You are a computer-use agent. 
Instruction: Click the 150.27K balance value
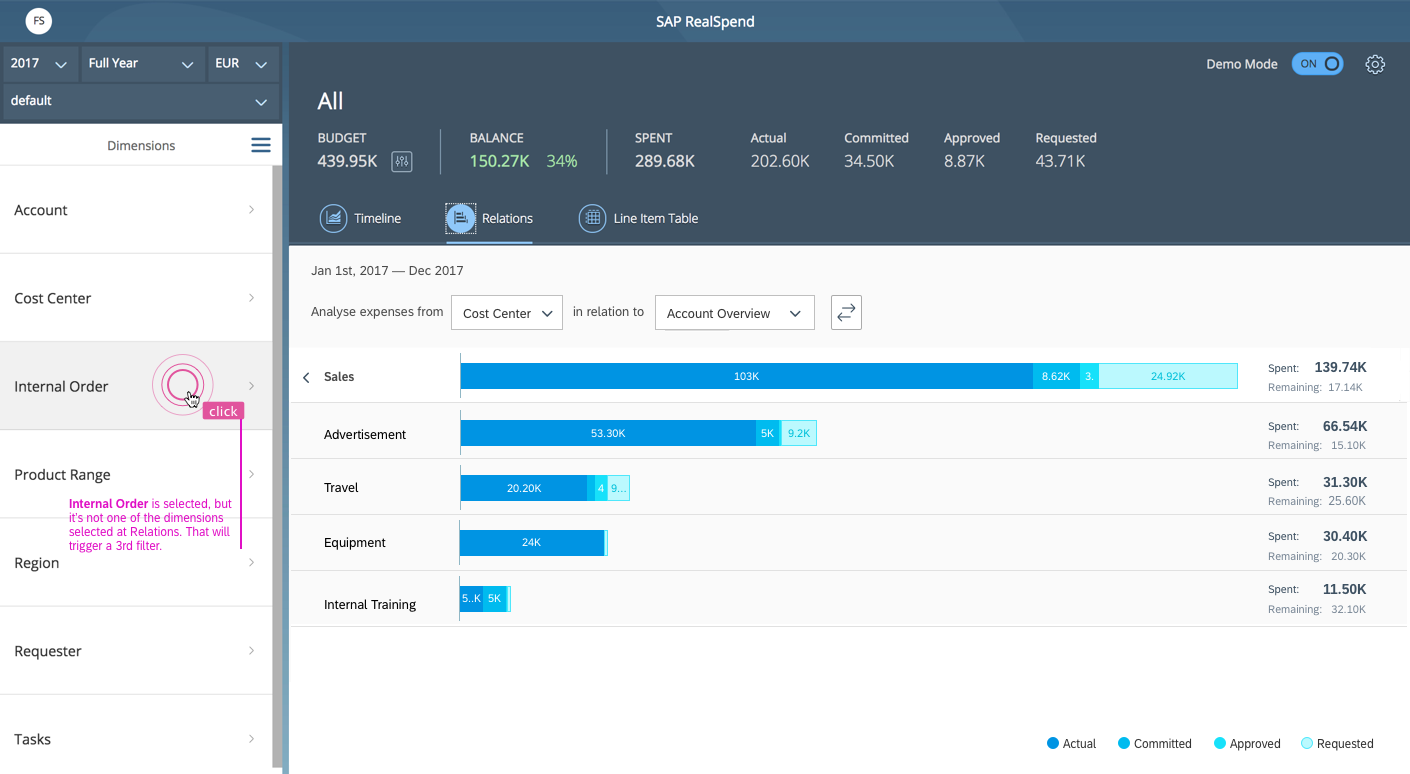tap(500, 161)
